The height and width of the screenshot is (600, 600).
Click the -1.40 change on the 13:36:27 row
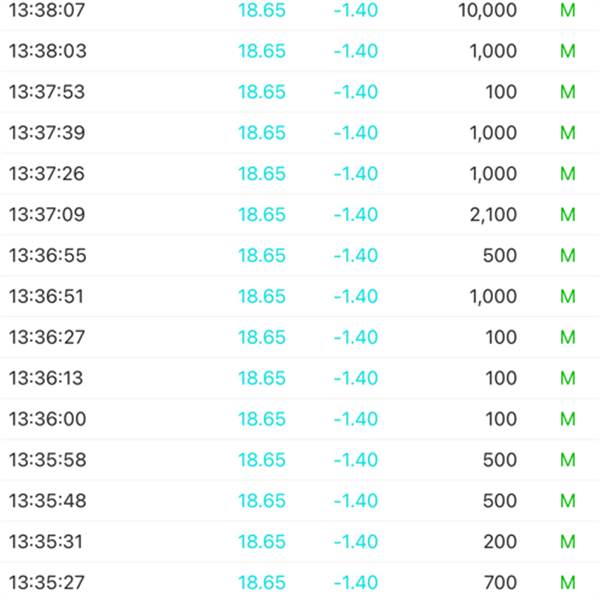(x=355, y=338)
